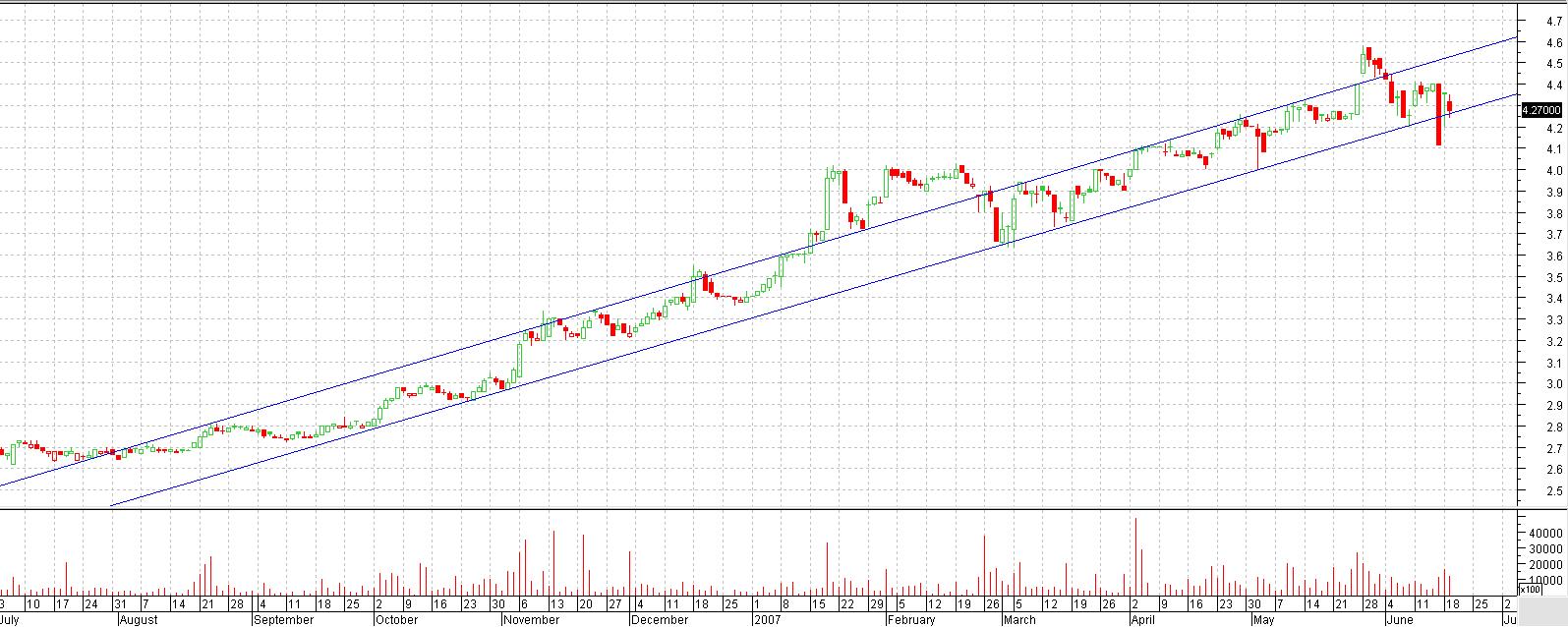Click the September month label
1568x627 pixels.
click(284, 620)
